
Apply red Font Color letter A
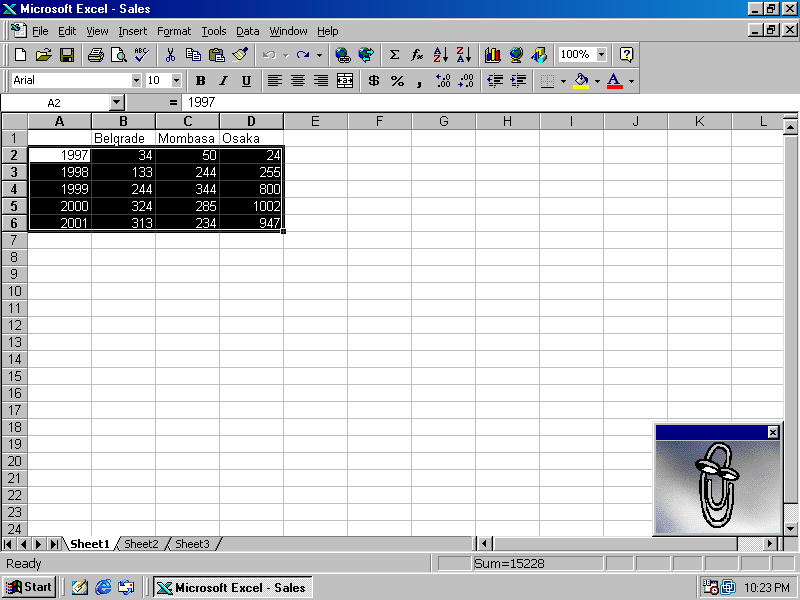tap(615, 81)
